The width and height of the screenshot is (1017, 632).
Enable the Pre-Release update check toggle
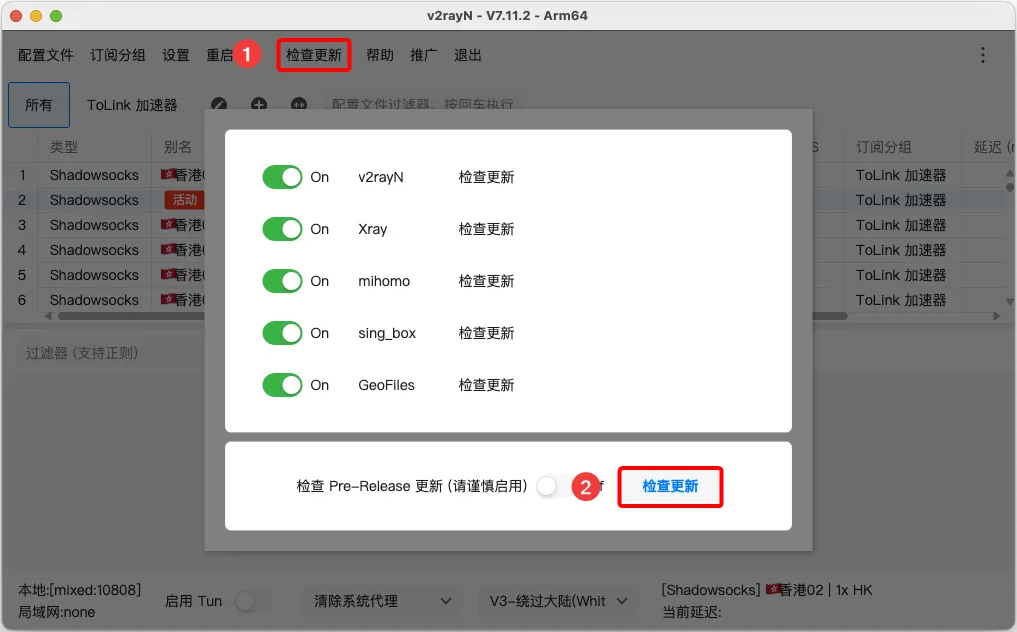click(555, 486)
